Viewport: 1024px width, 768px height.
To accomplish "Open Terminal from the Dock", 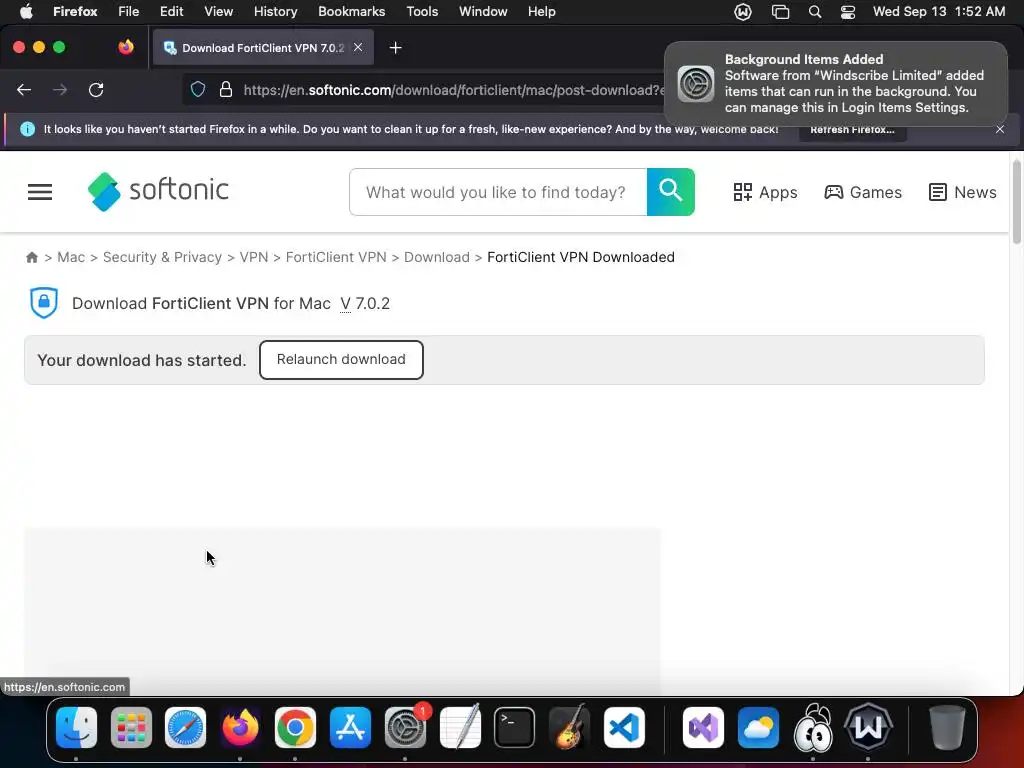I will pos(515,728).
